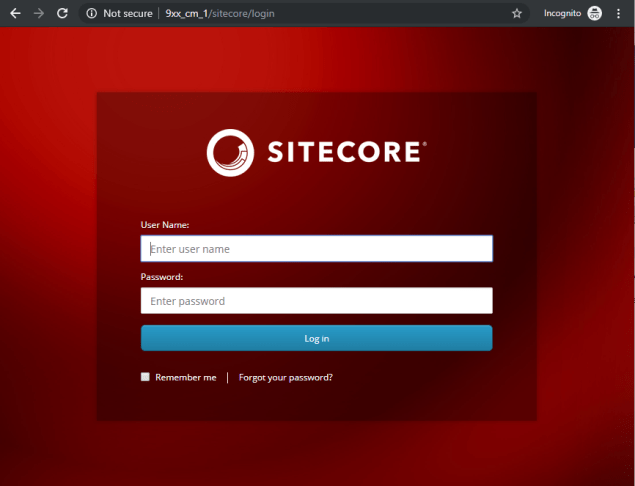Screen dimensions: 635x486
Task: Open the Forgot your password link
Action: 286,377
